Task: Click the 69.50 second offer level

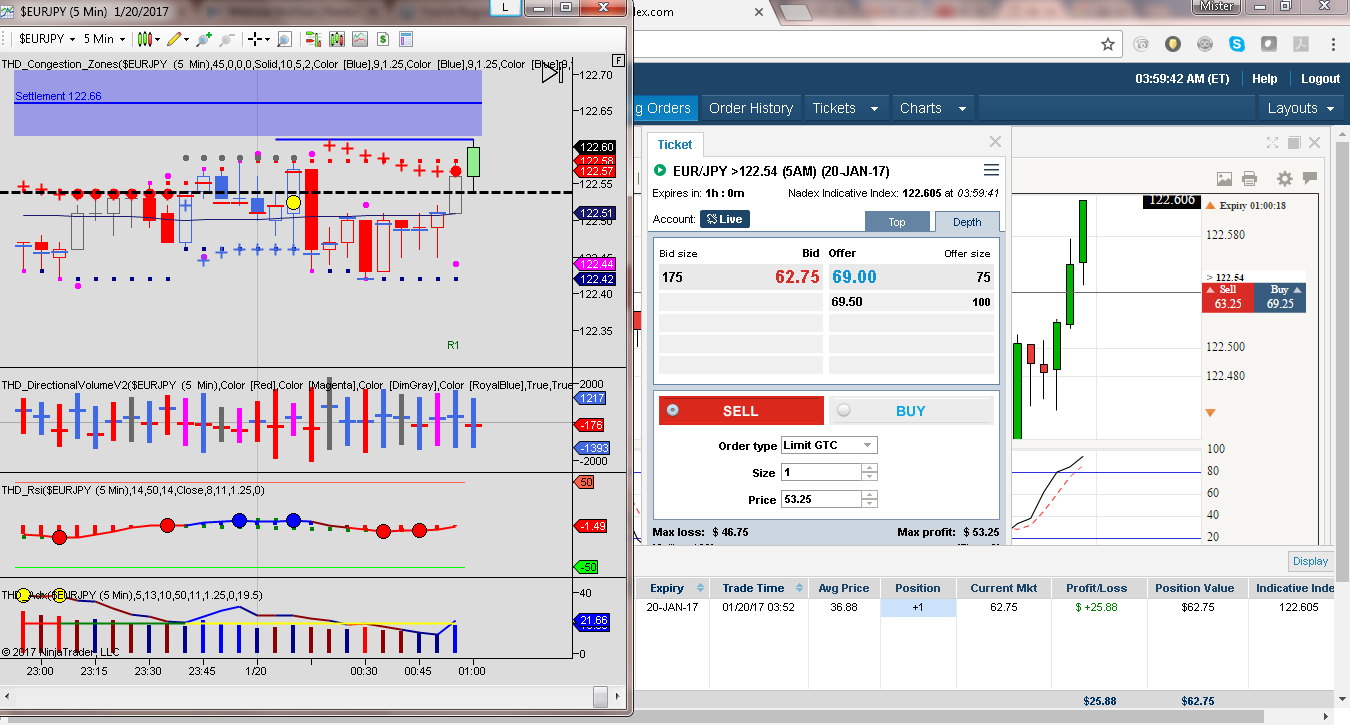Action: 846,302
